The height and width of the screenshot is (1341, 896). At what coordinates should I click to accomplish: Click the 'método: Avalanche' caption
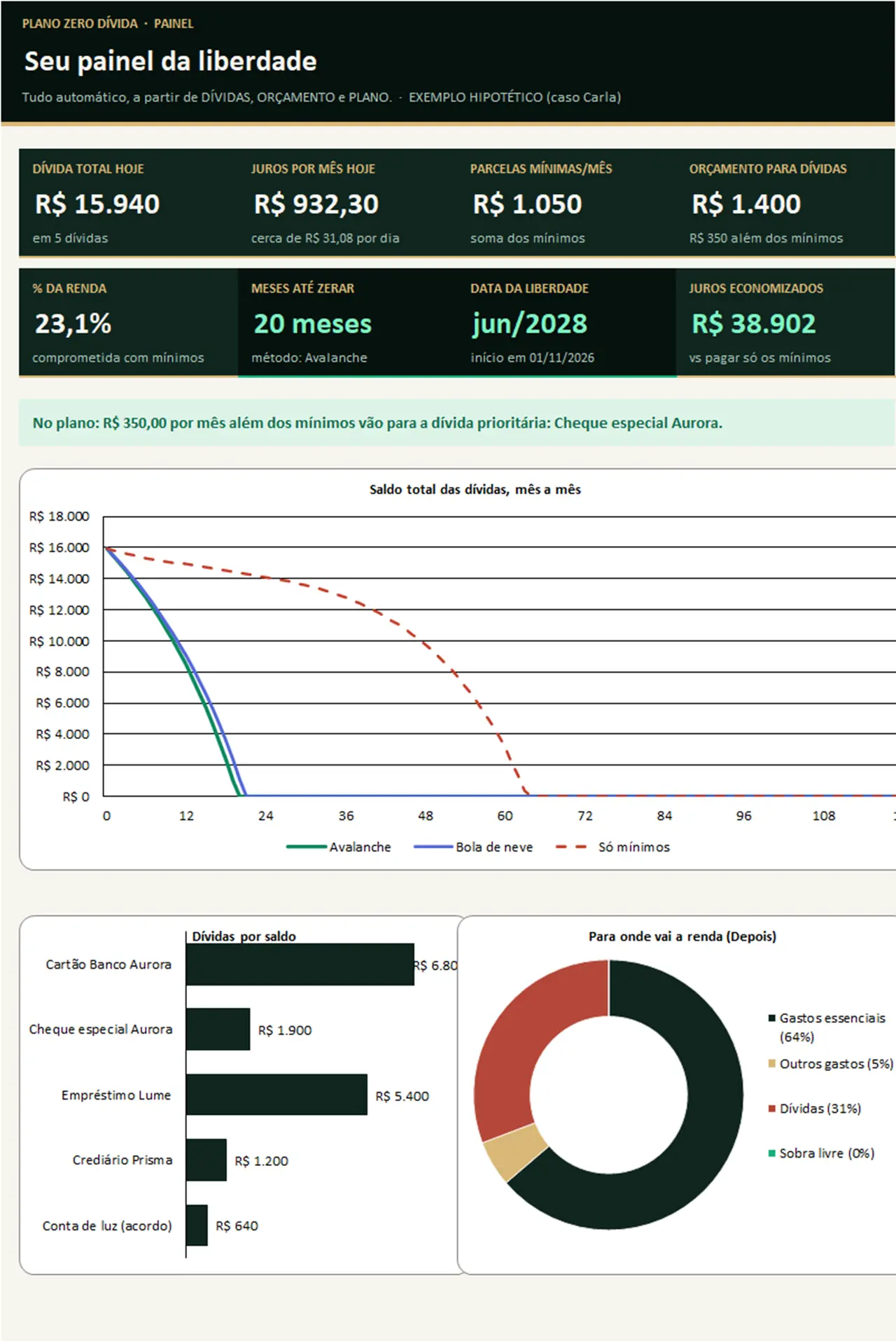(309, 358)
